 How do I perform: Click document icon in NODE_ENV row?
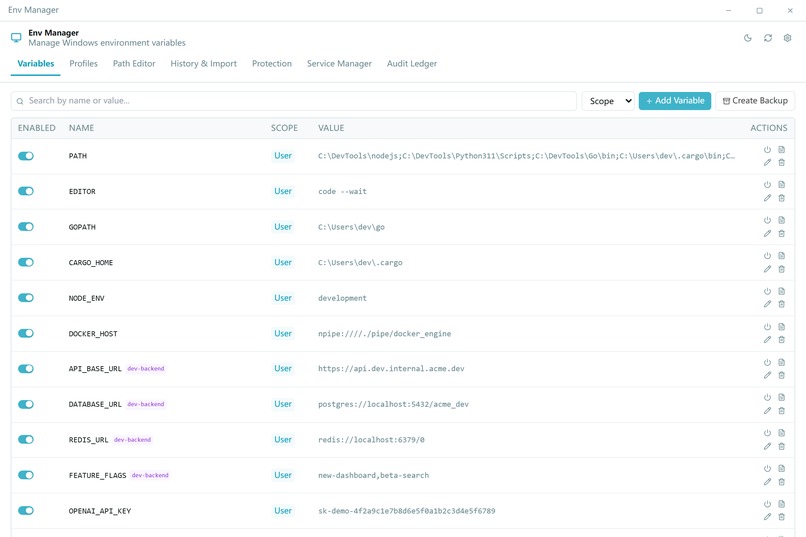click(781, 291)
